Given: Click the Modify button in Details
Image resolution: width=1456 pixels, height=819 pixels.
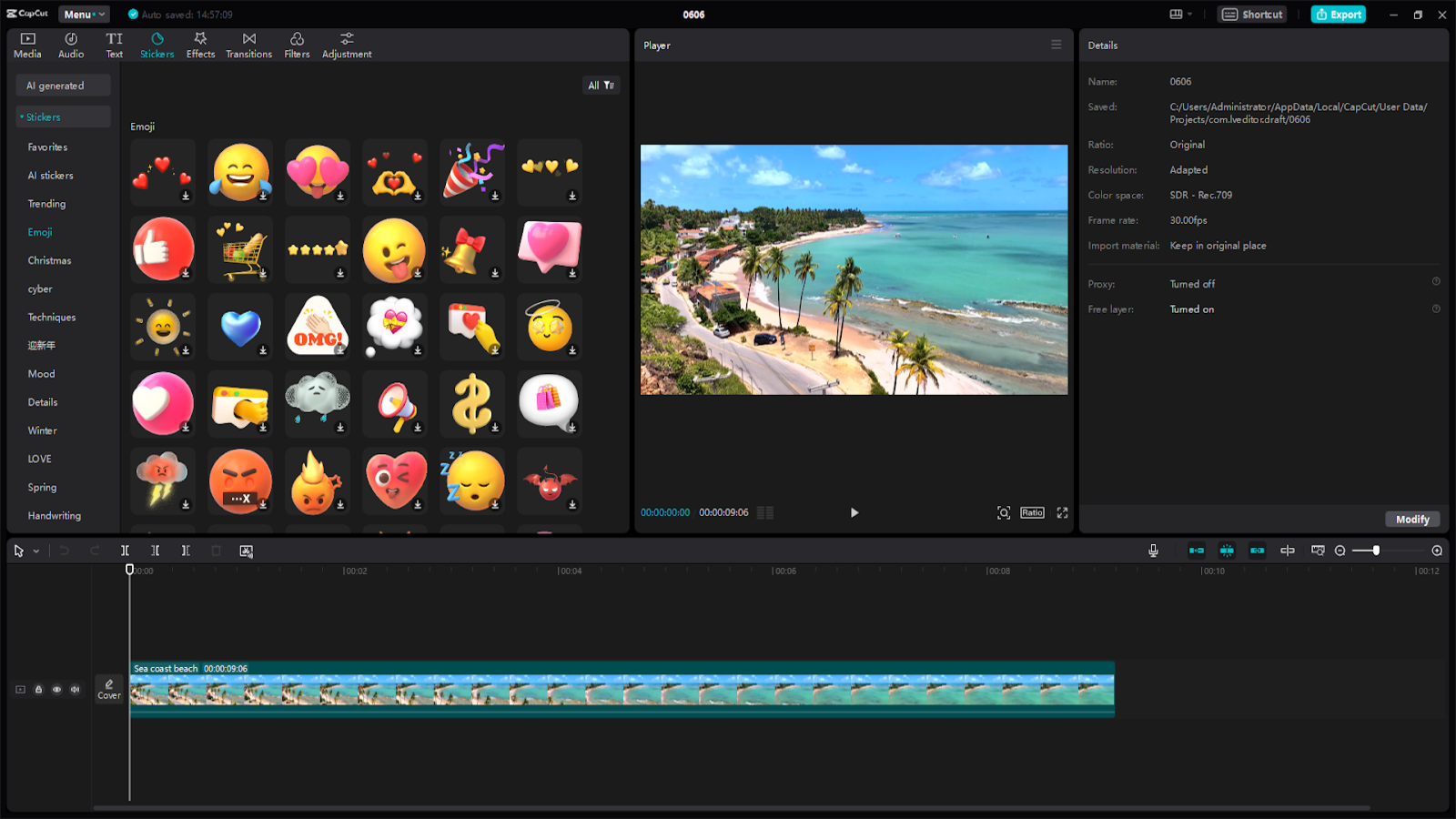Looking at the screenshot, I should click(x=1412, y=519).
